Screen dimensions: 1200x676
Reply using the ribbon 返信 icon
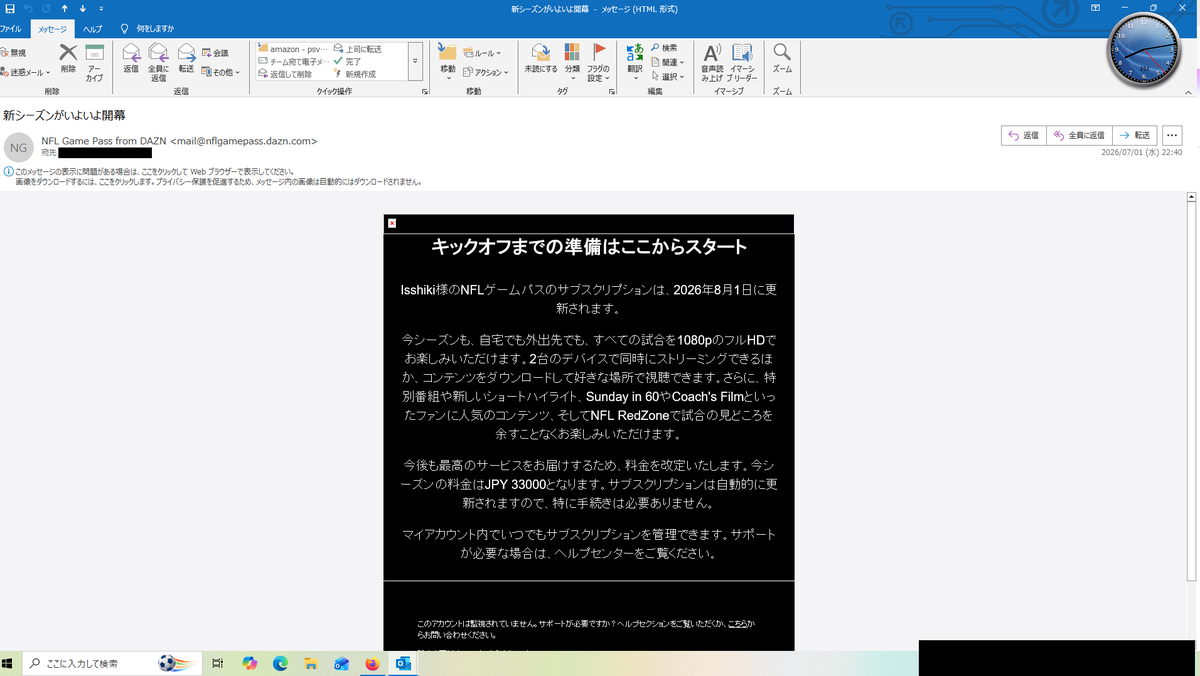[x=131, y=59]
